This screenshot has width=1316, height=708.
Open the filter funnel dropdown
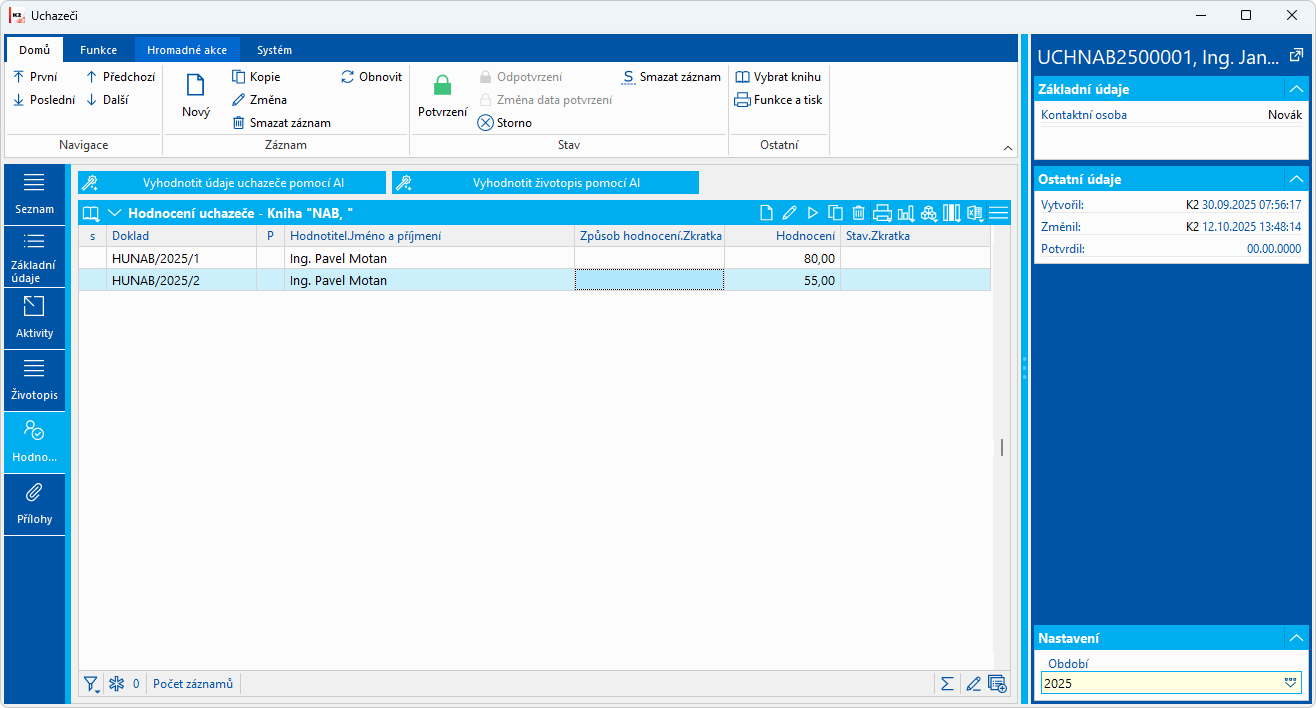[92, 684]
